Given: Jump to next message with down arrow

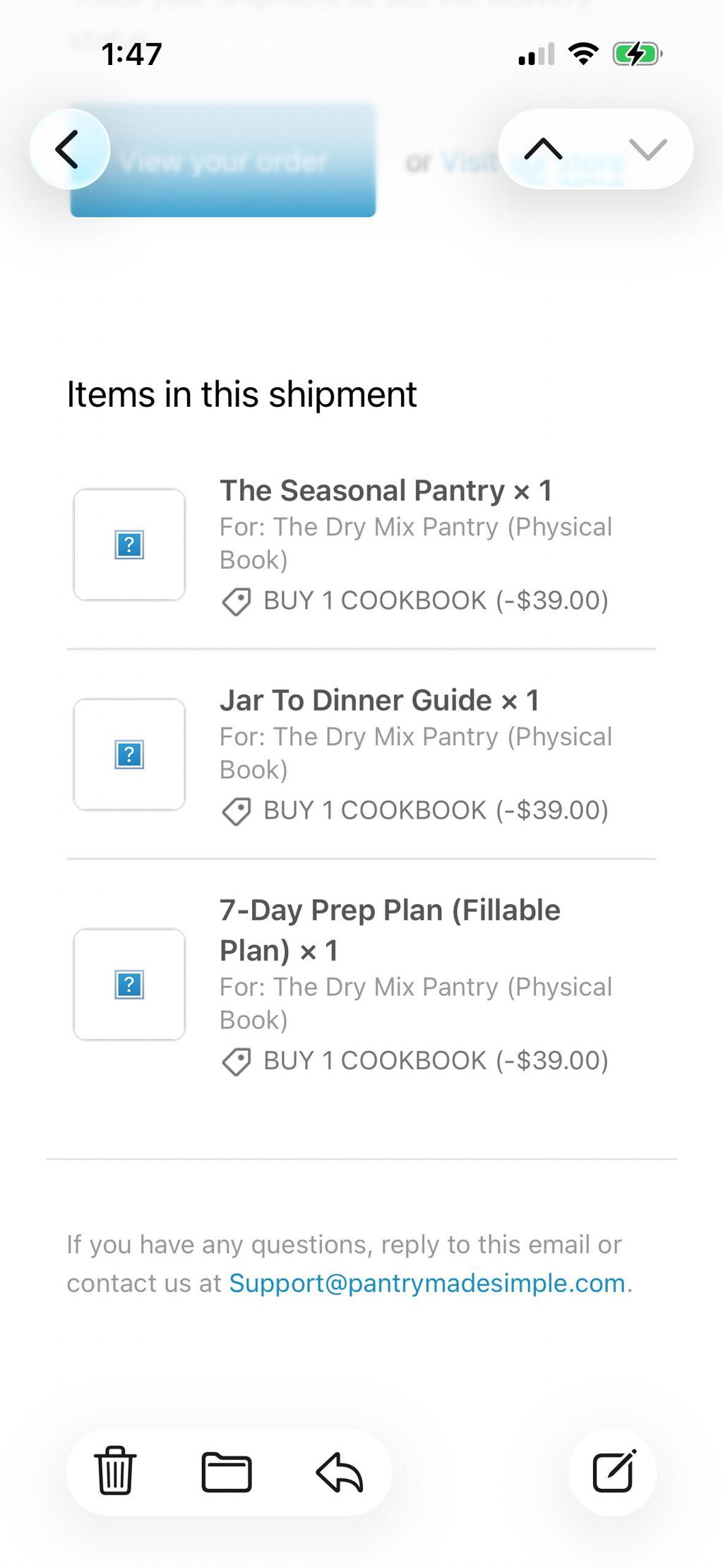Looking at the screenshot, I should [647, 149].
